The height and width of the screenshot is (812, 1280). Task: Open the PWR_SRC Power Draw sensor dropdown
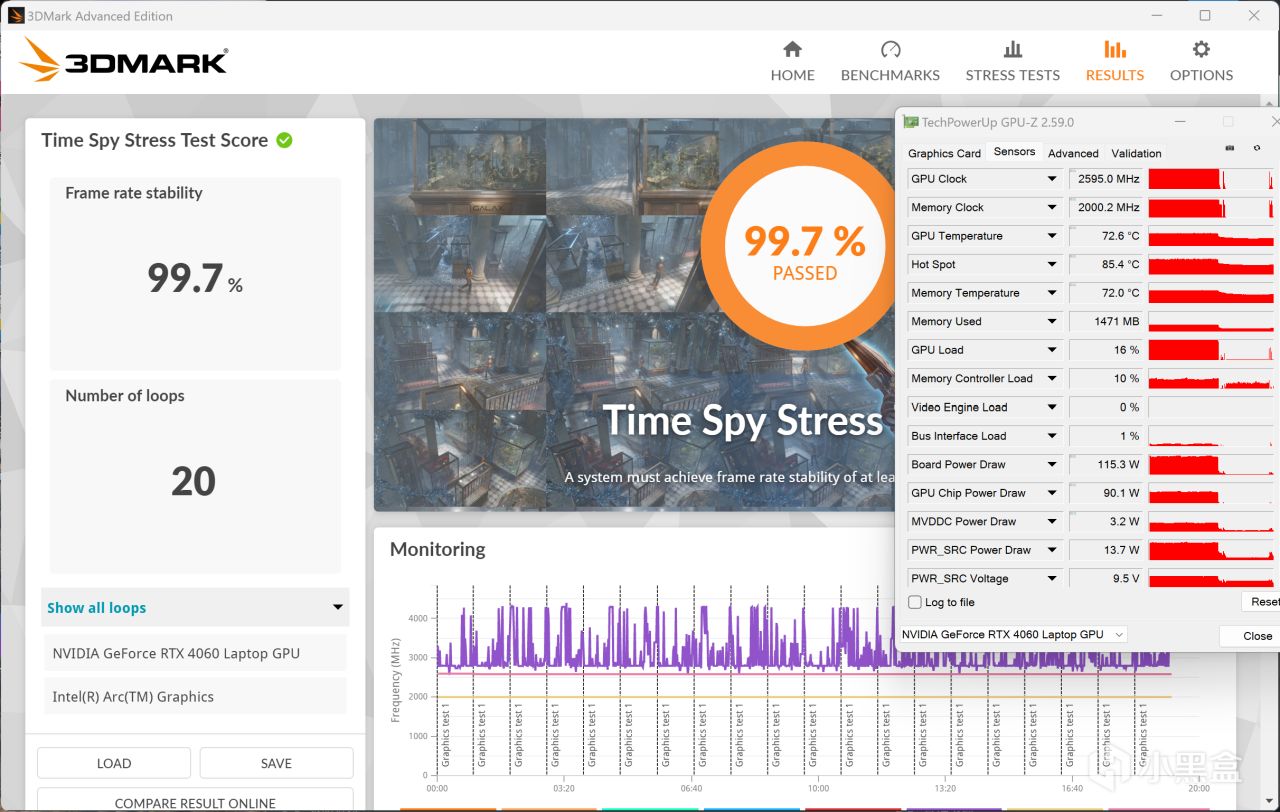point(1052,550)
